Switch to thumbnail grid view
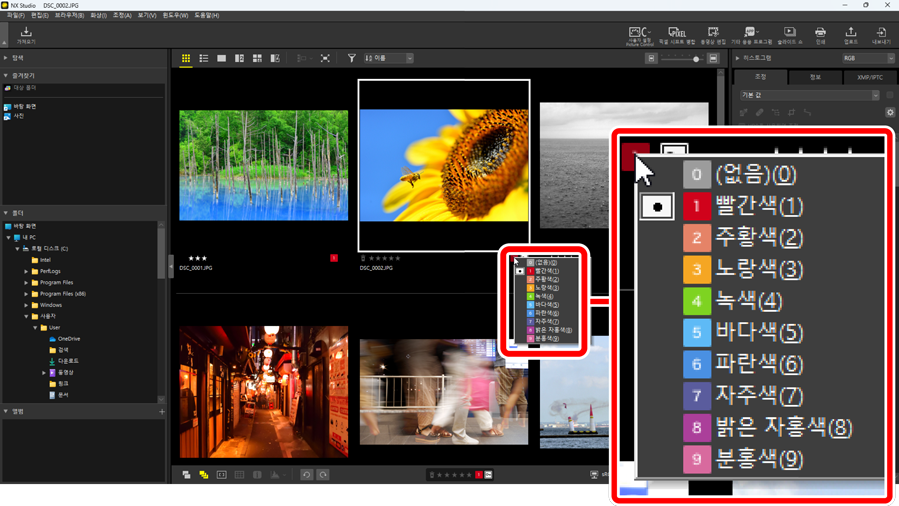Image resolution: width=899 pixels, height=506 pixels. (x=186, y=59)
